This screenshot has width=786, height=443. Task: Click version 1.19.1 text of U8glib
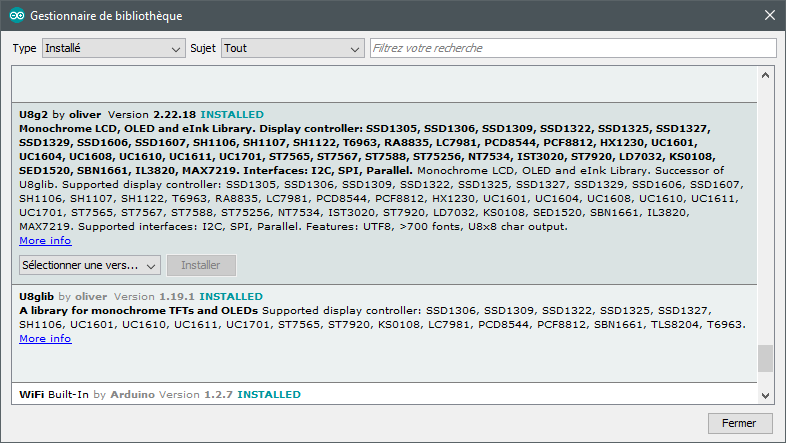pos(176,297)
